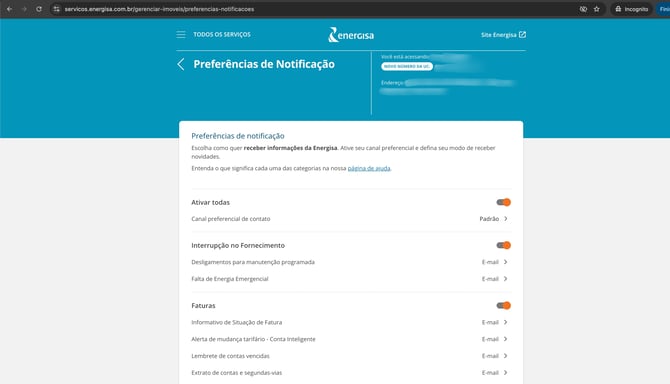Expand Alerta de mudança tarifária chevron
This screenshot has height=384, width=670.
tap(505, 339)
